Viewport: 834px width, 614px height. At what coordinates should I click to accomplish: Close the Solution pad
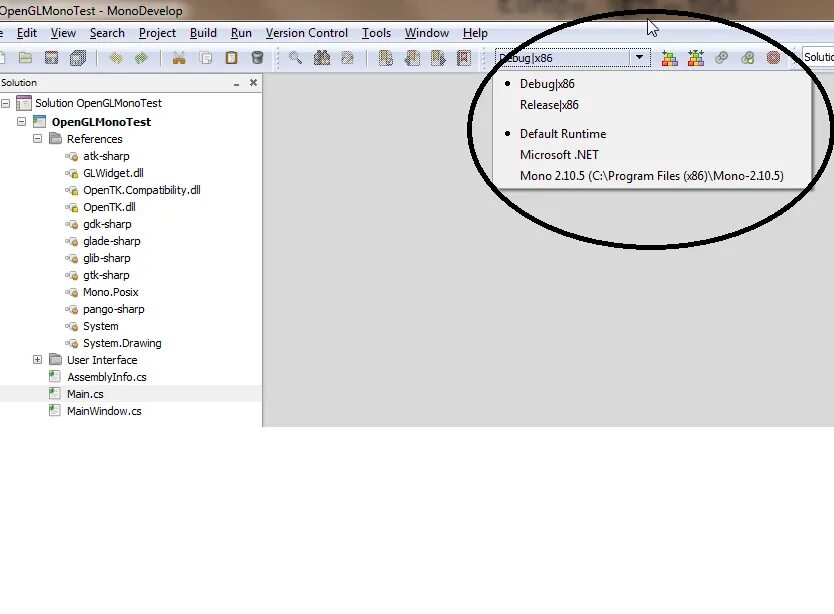[253, 82]
